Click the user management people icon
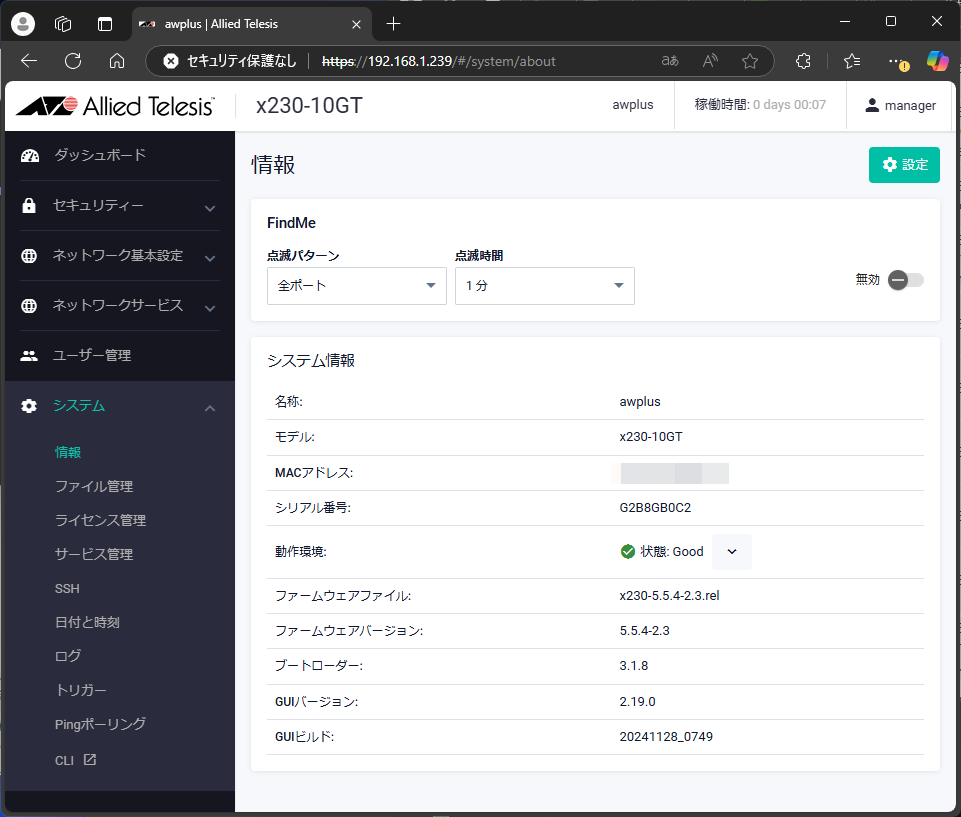Viewport: 961px width, 817px height. (29, 356)
